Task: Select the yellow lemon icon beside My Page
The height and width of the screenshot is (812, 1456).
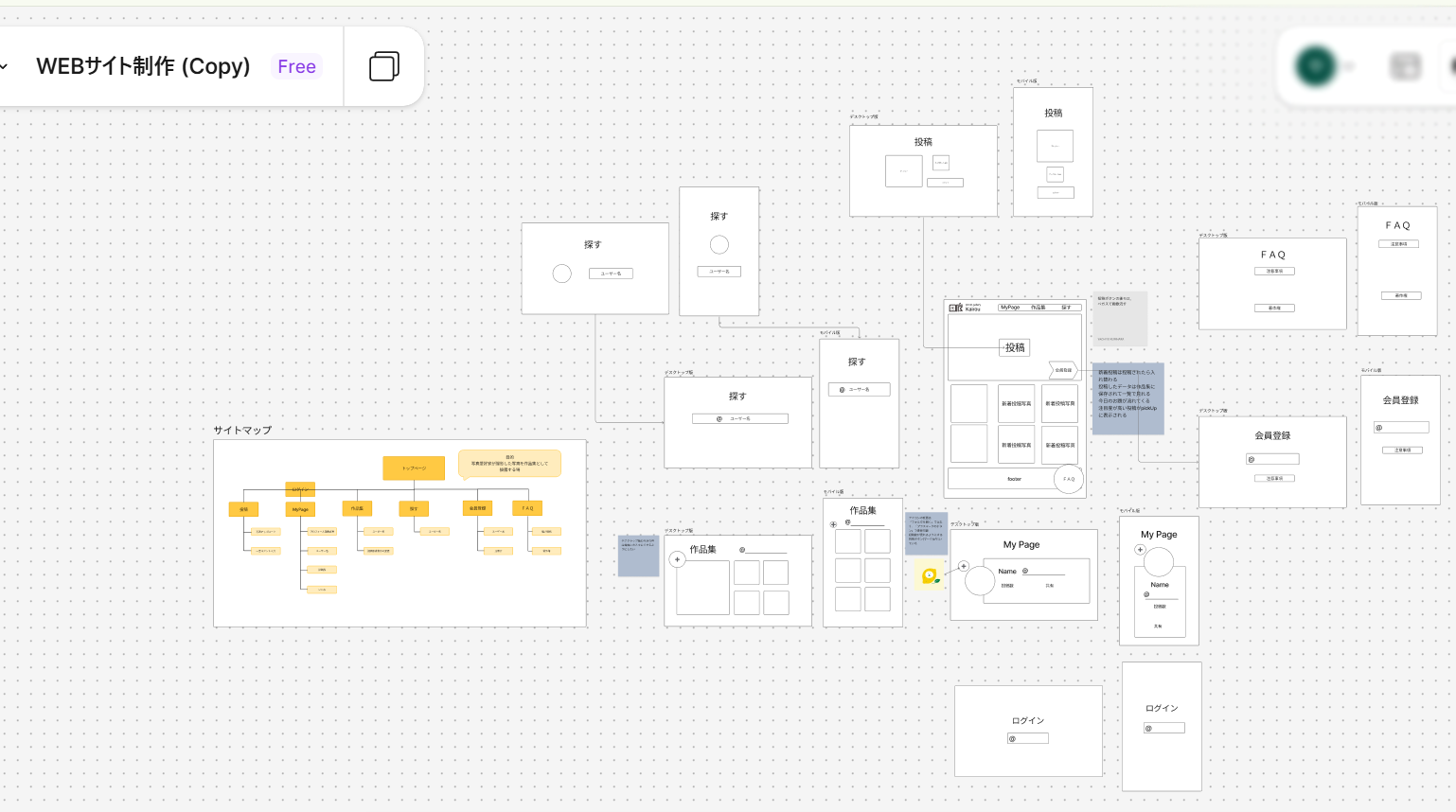Action: [x=930, y=575]
